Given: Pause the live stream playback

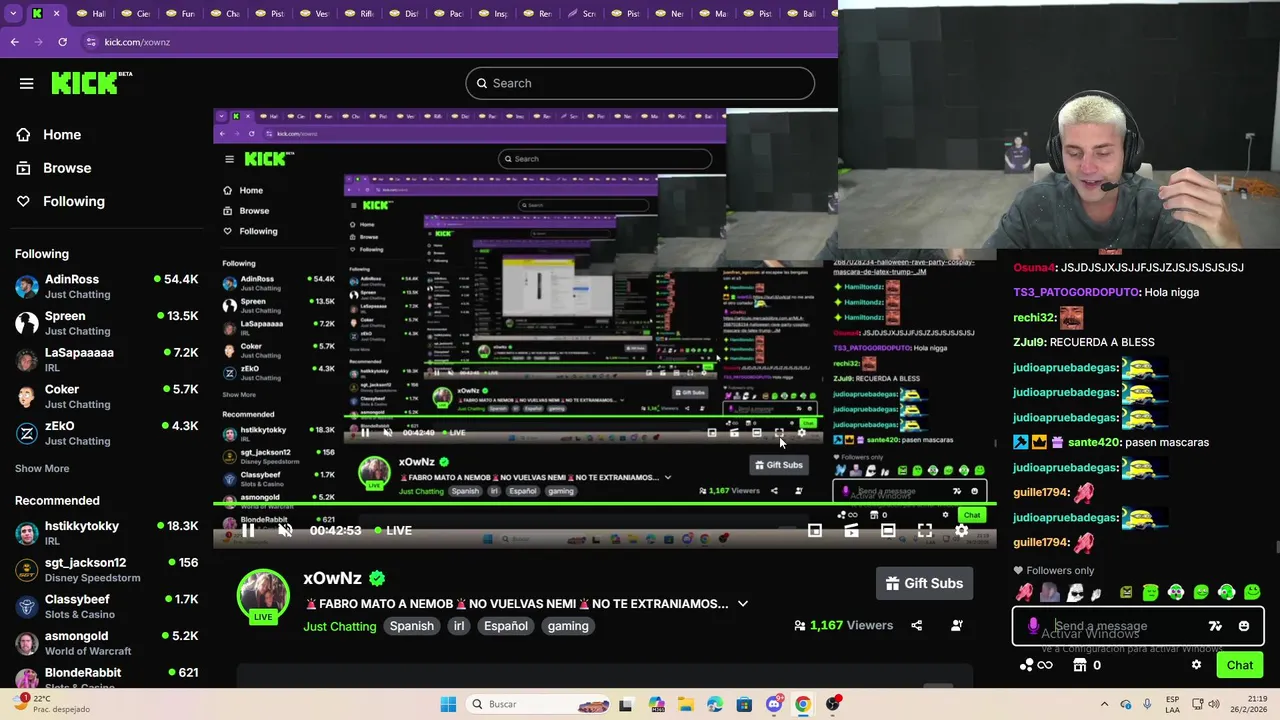Looking at the screenshot, I should 248,530.
